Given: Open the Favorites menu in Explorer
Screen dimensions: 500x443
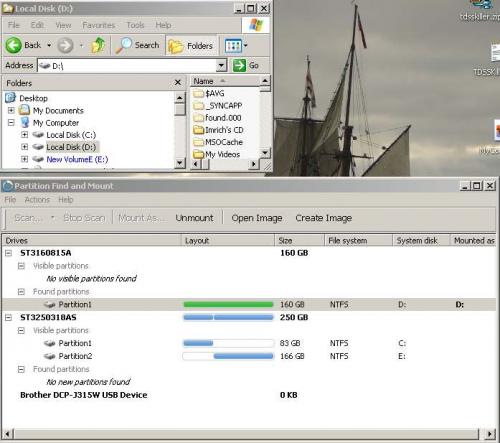Looking at the screenshot, I should point(99,25).
